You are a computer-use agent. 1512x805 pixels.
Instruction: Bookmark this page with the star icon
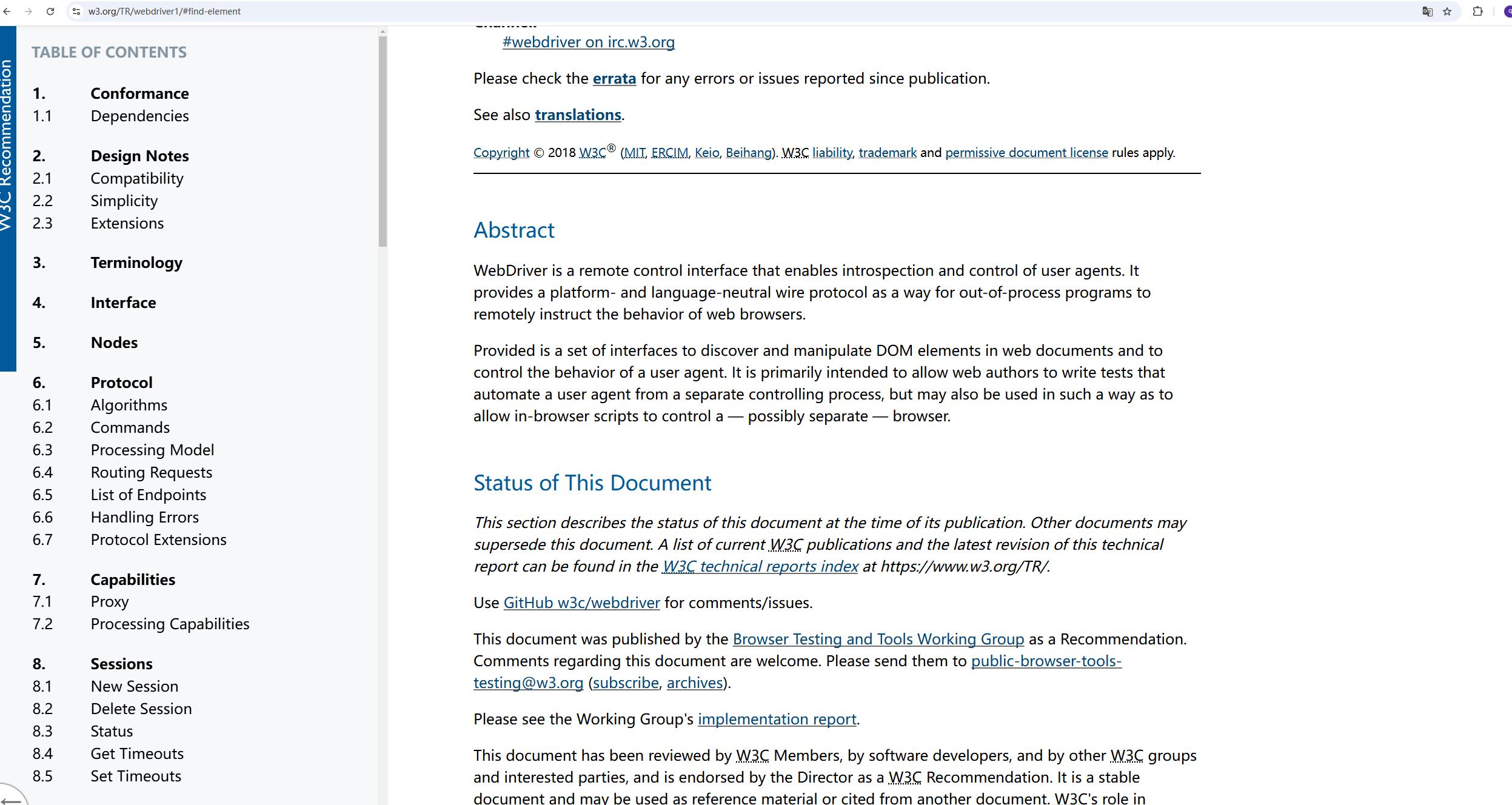[x=1447, y=12]
